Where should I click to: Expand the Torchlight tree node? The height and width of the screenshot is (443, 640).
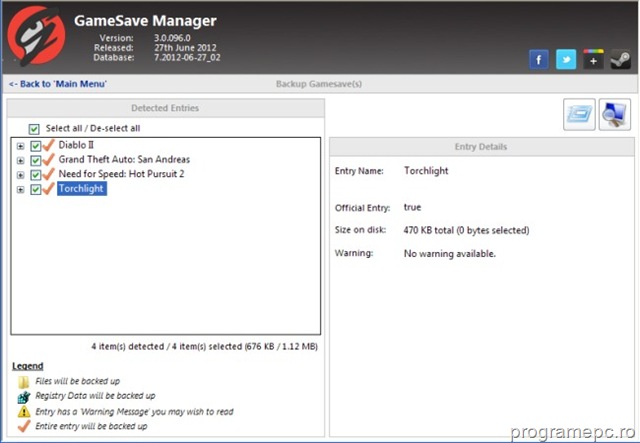point(20,190)
